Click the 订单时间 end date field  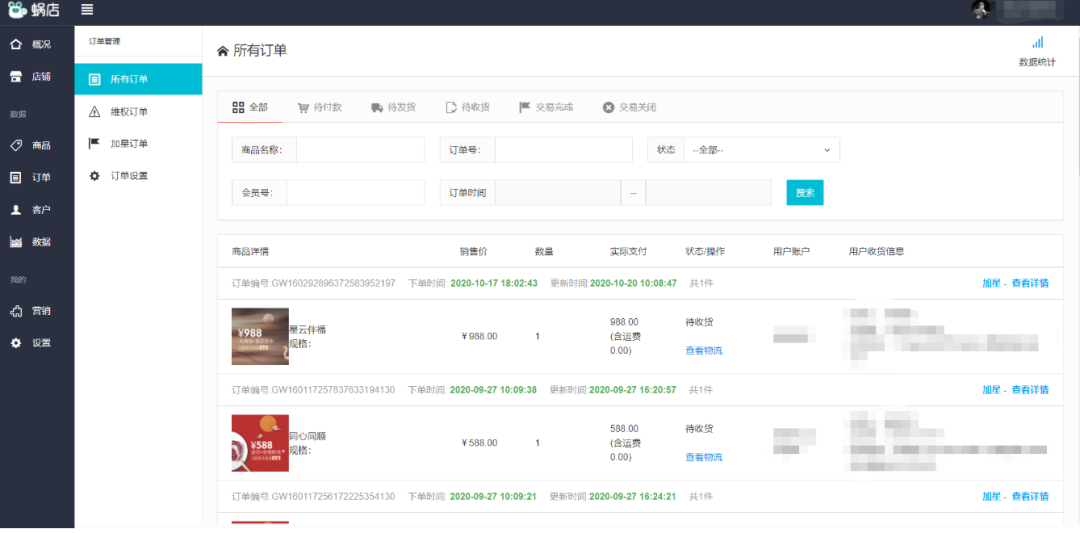tap(709, 193)
